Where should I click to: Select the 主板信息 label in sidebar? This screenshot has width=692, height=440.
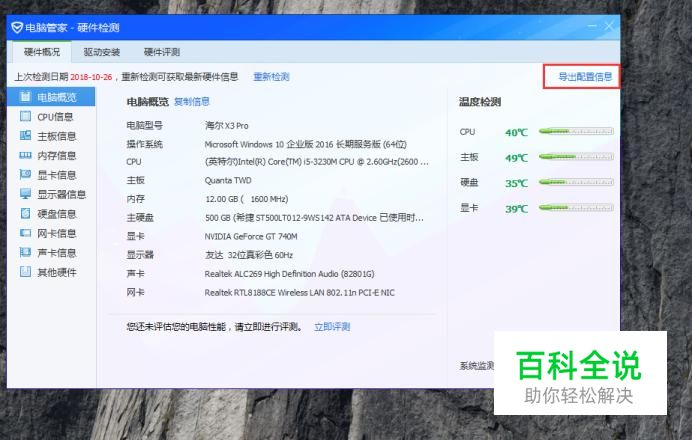coord(56,136)
